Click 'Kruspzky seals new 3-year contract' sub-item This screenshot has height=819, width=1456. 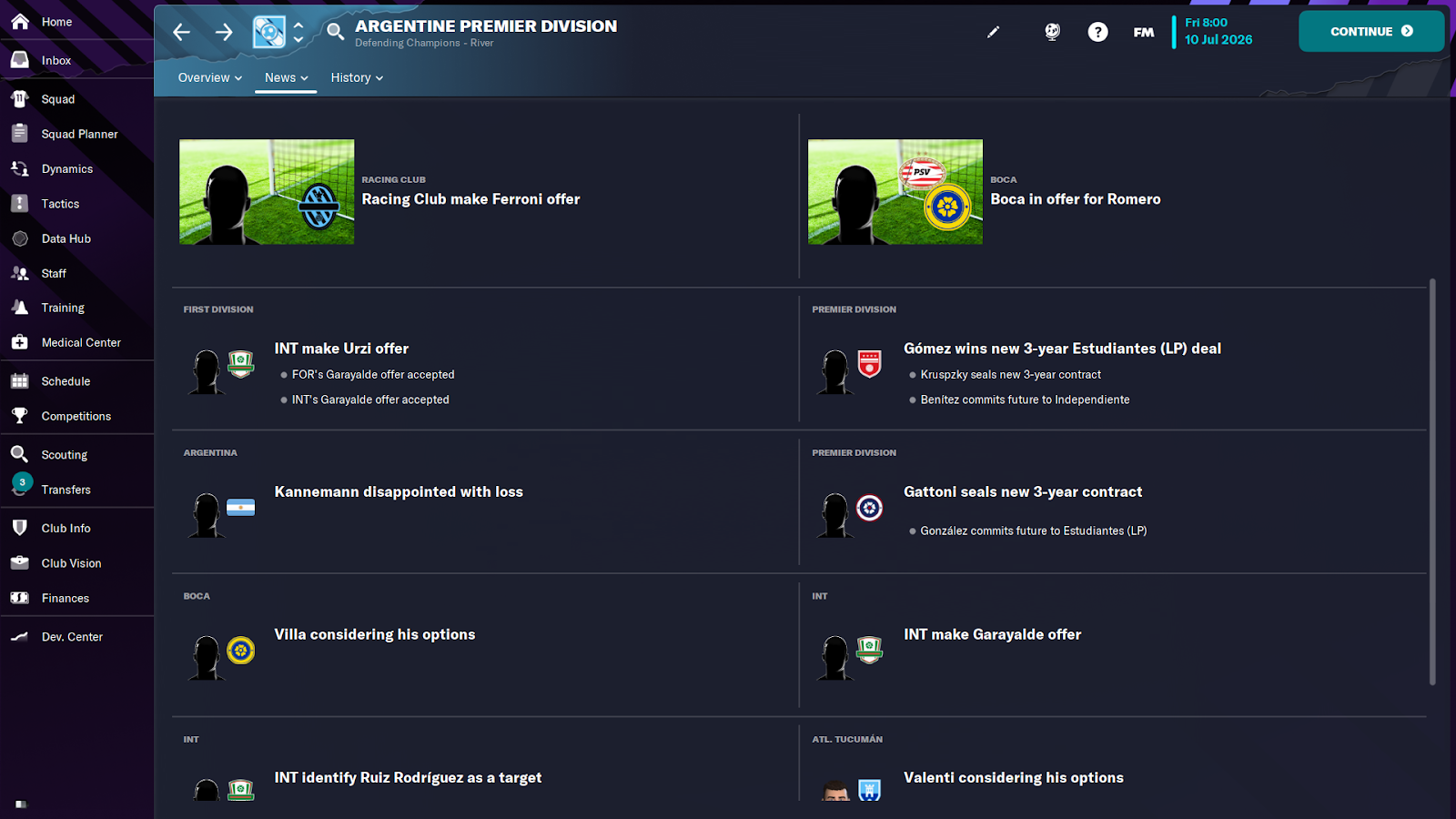click(1010, 375)
